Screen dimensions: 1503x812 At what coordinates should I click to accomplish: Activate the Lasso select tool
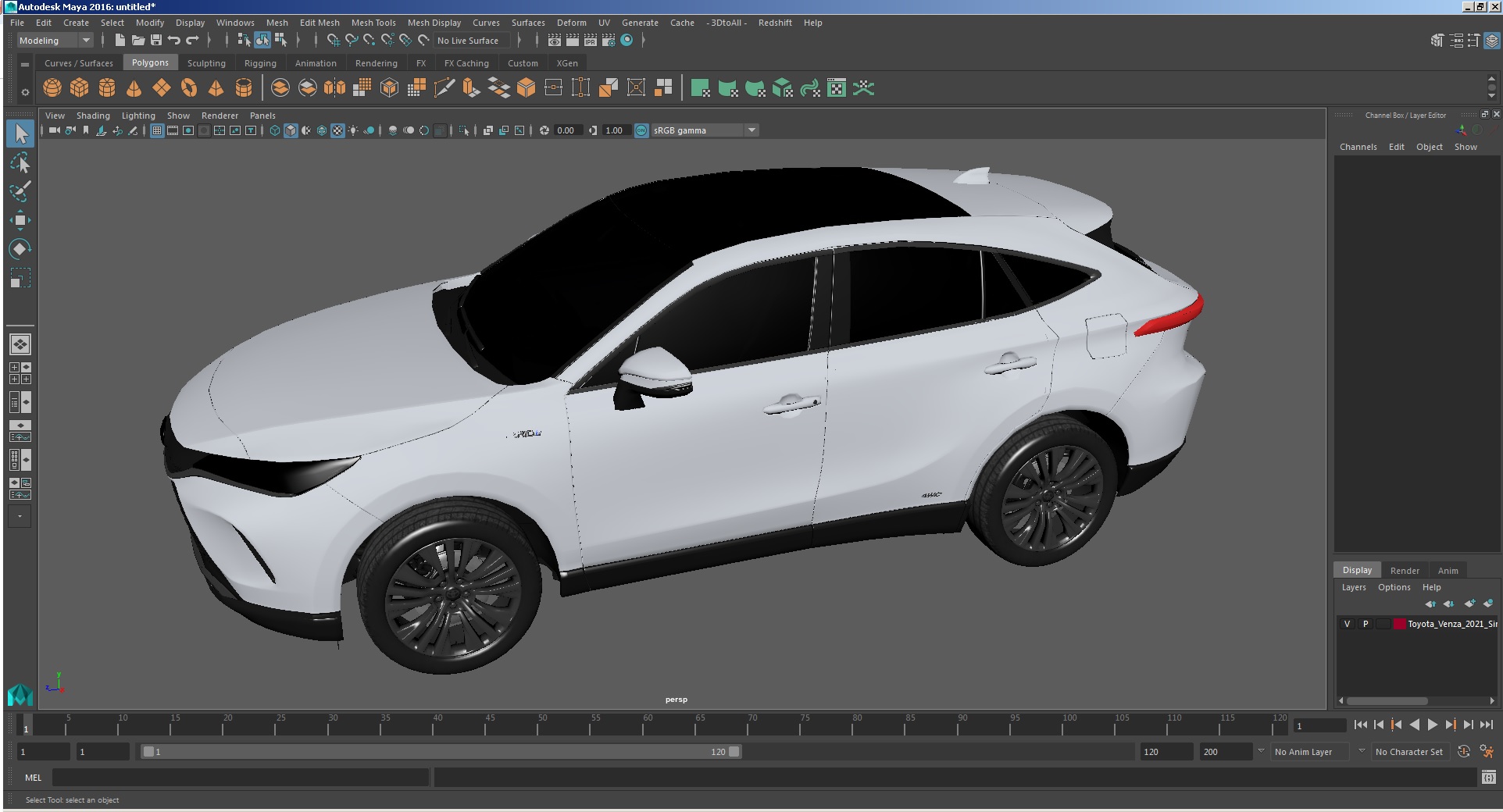click(20, 162)
